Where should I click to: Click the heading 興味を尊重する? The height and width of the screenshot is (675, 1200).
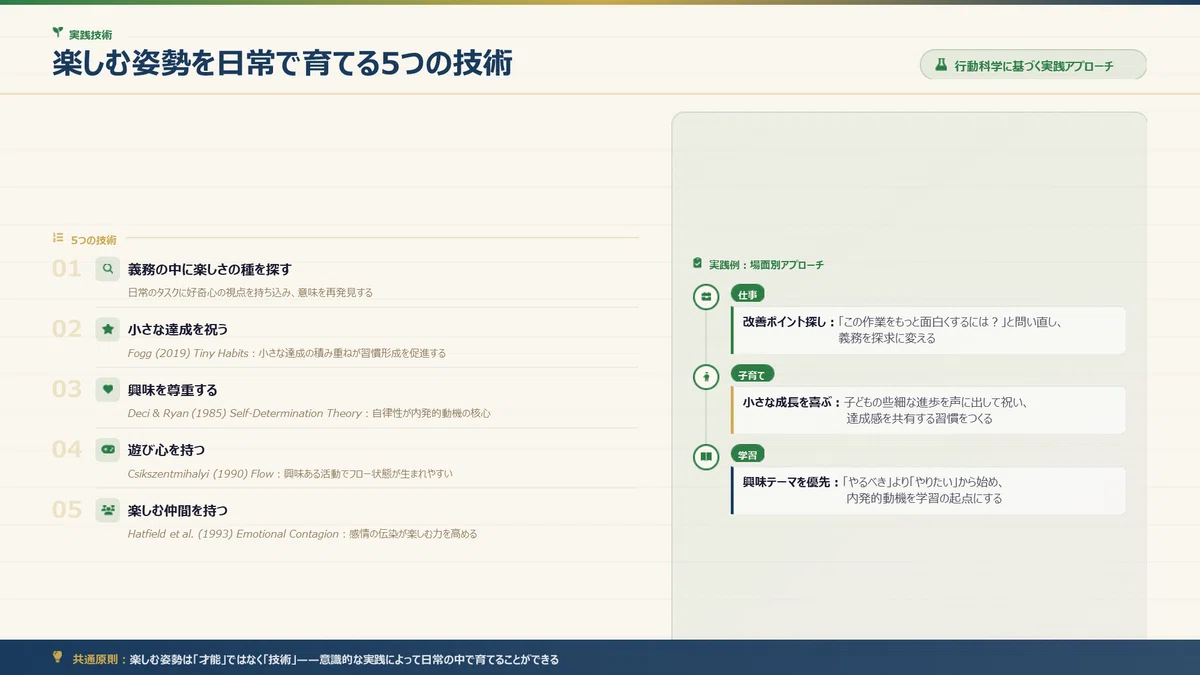click(x=172, y=389)
